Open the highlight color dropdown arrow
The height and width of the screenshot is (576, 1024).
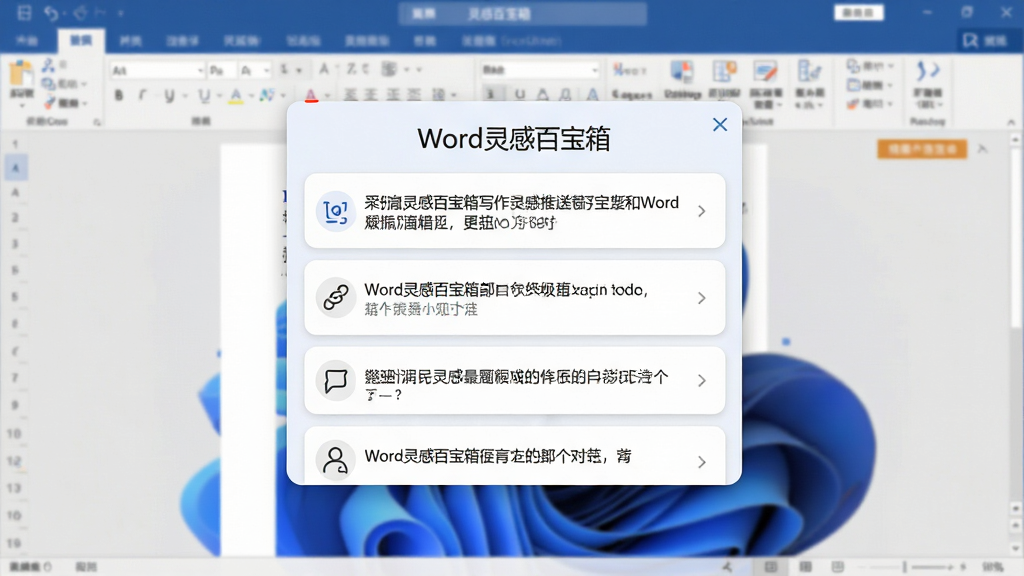coord(251,96)
